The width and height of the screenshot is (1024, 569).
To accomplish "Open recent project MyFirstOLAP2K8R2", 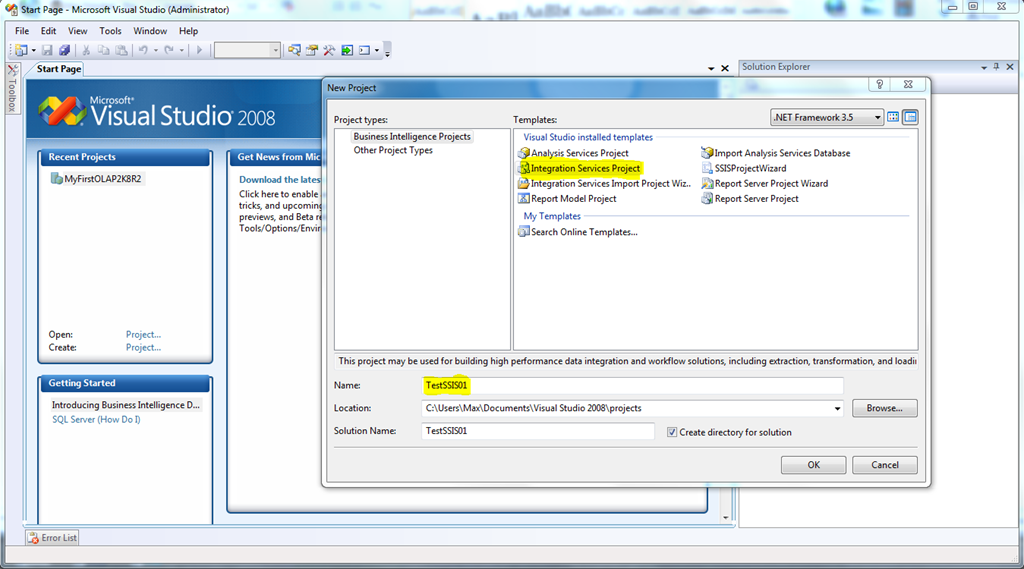I will pos(97,178).
